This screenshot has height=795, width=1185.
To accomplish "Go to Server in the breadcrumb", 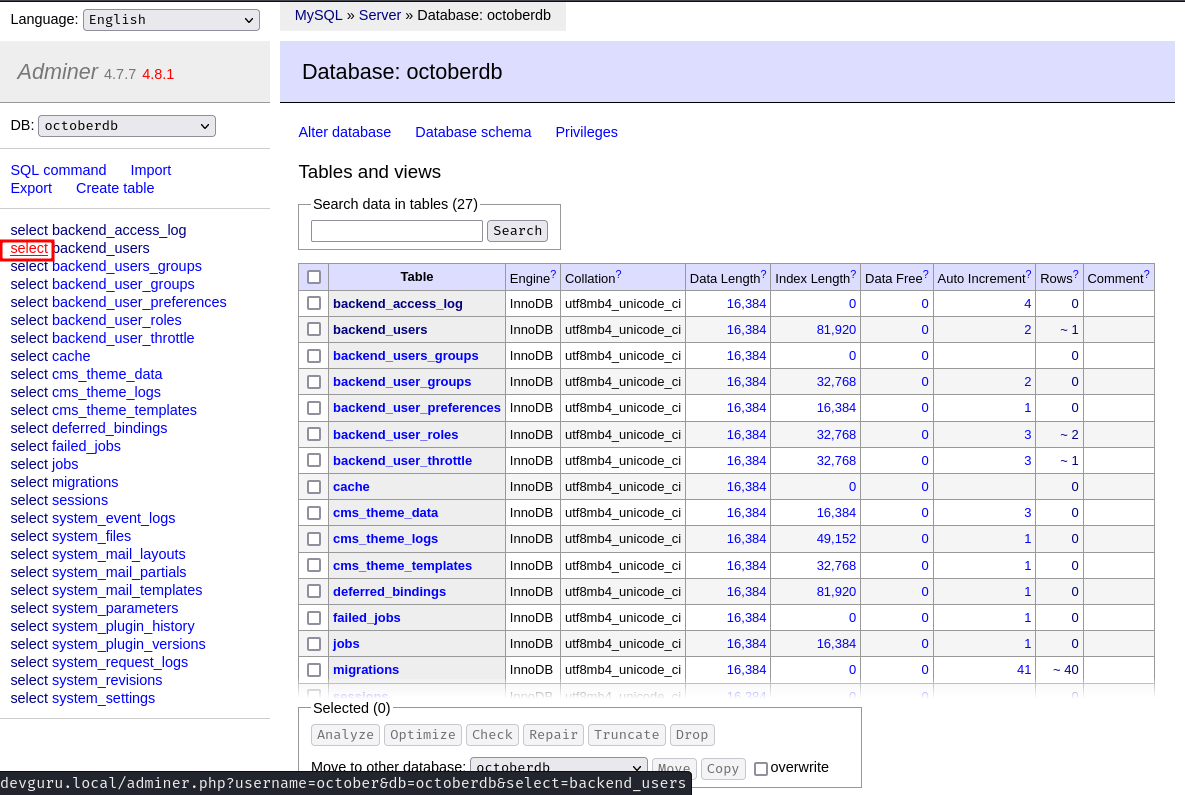I will [x=379, y=15].
